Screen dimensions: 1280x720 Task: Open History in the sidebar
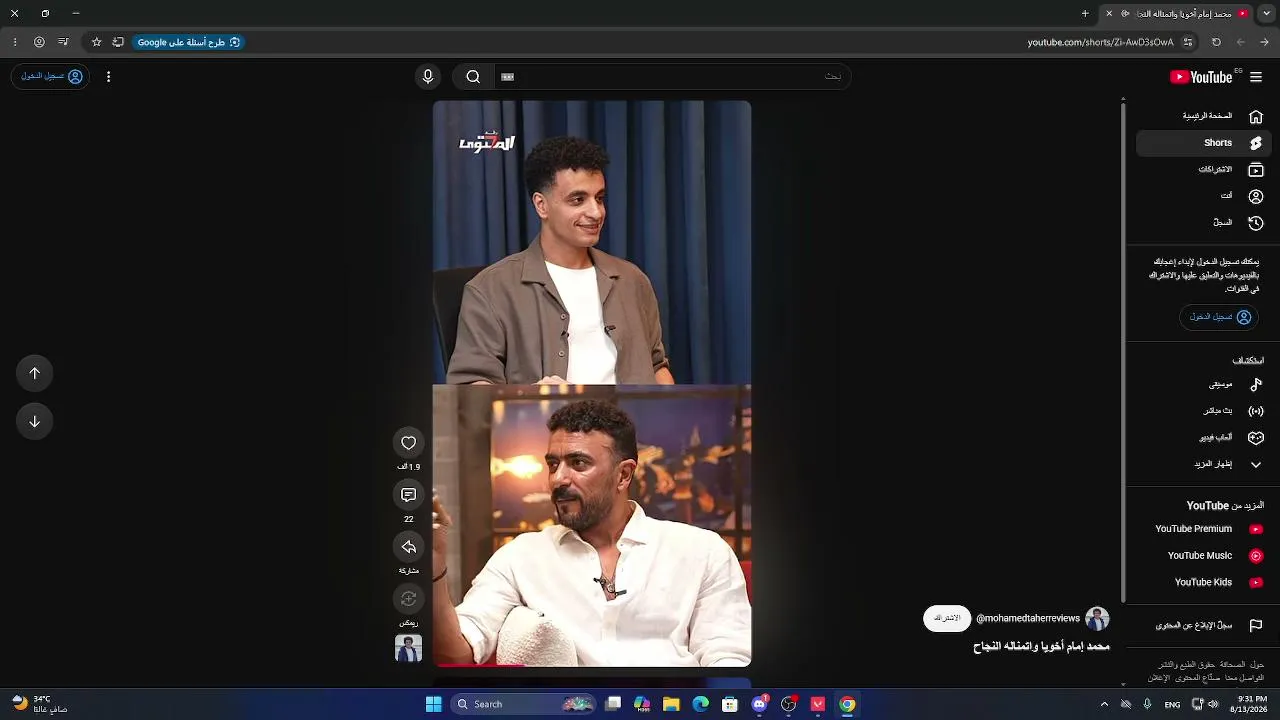point(1204,223)
